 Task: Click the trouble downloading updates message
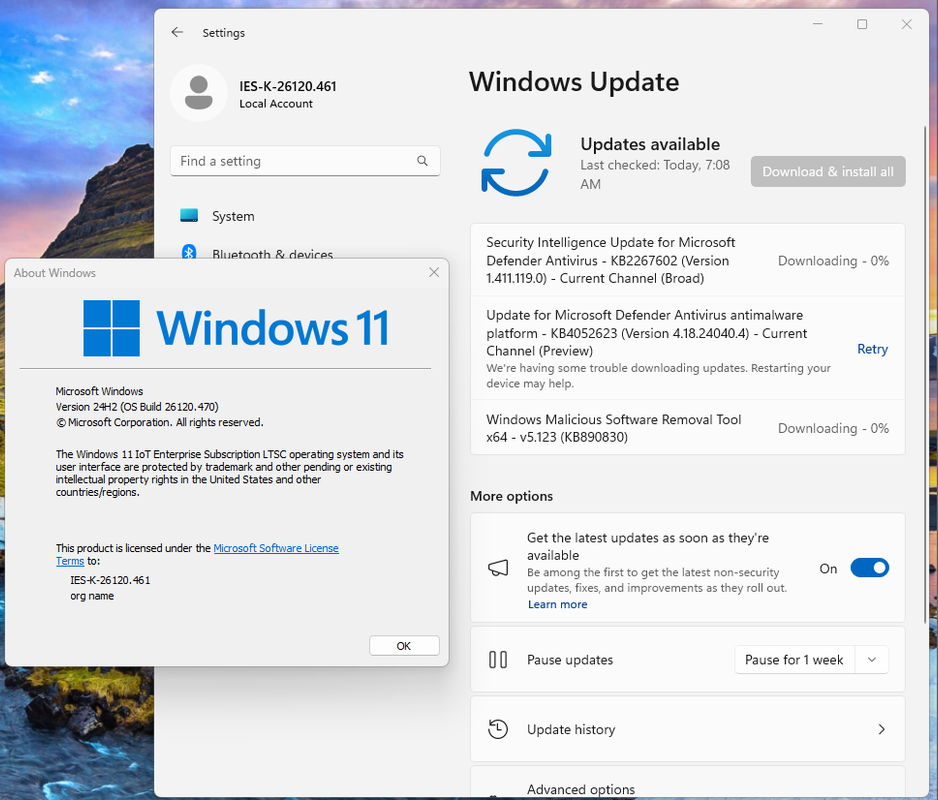(658, 376)
